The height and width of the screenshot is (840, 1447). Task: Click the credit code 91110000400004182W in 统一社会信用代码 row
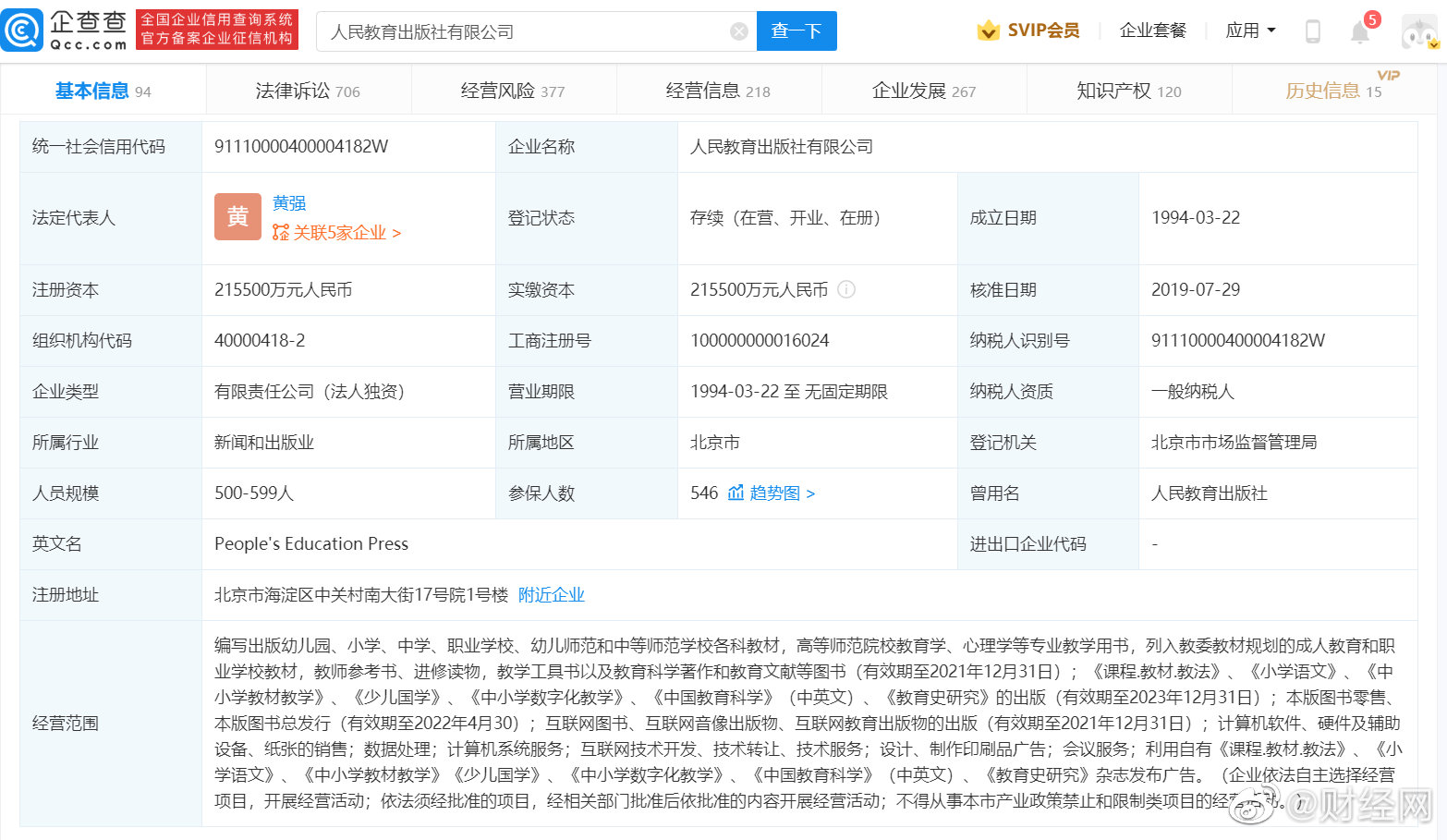click(301, 146)
